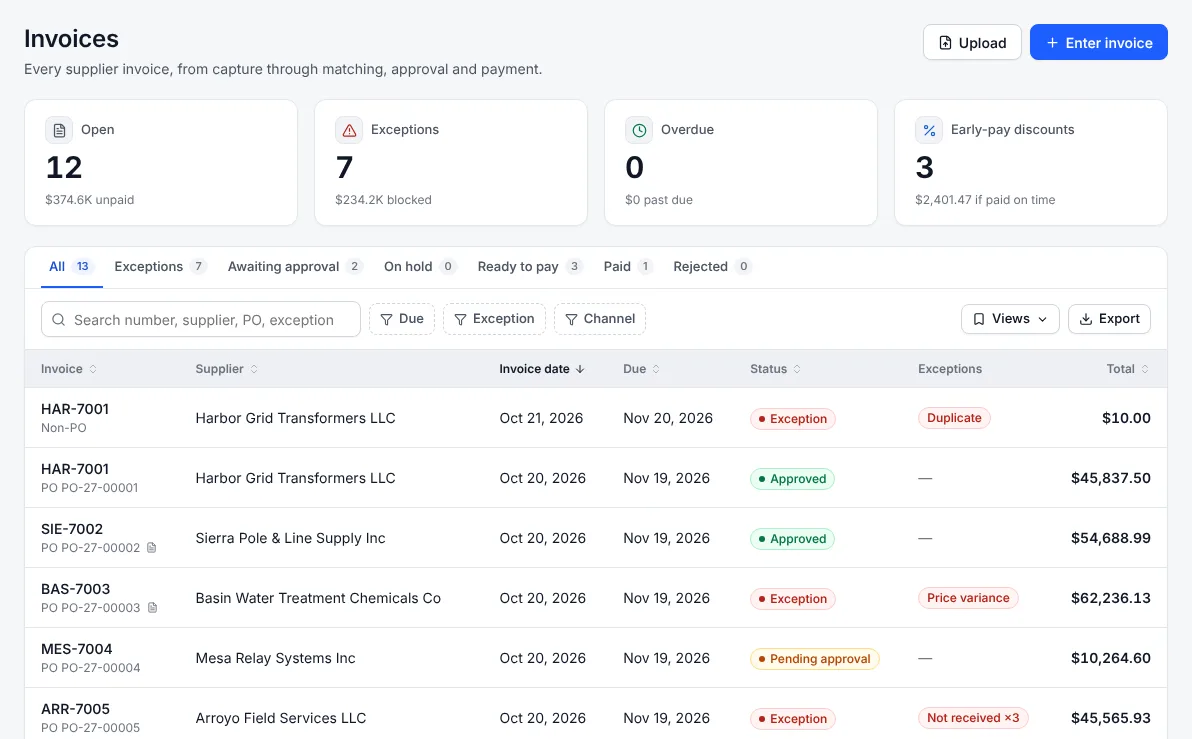
Task: Click Exception status in Basin Water row
Action: (793, 598)
